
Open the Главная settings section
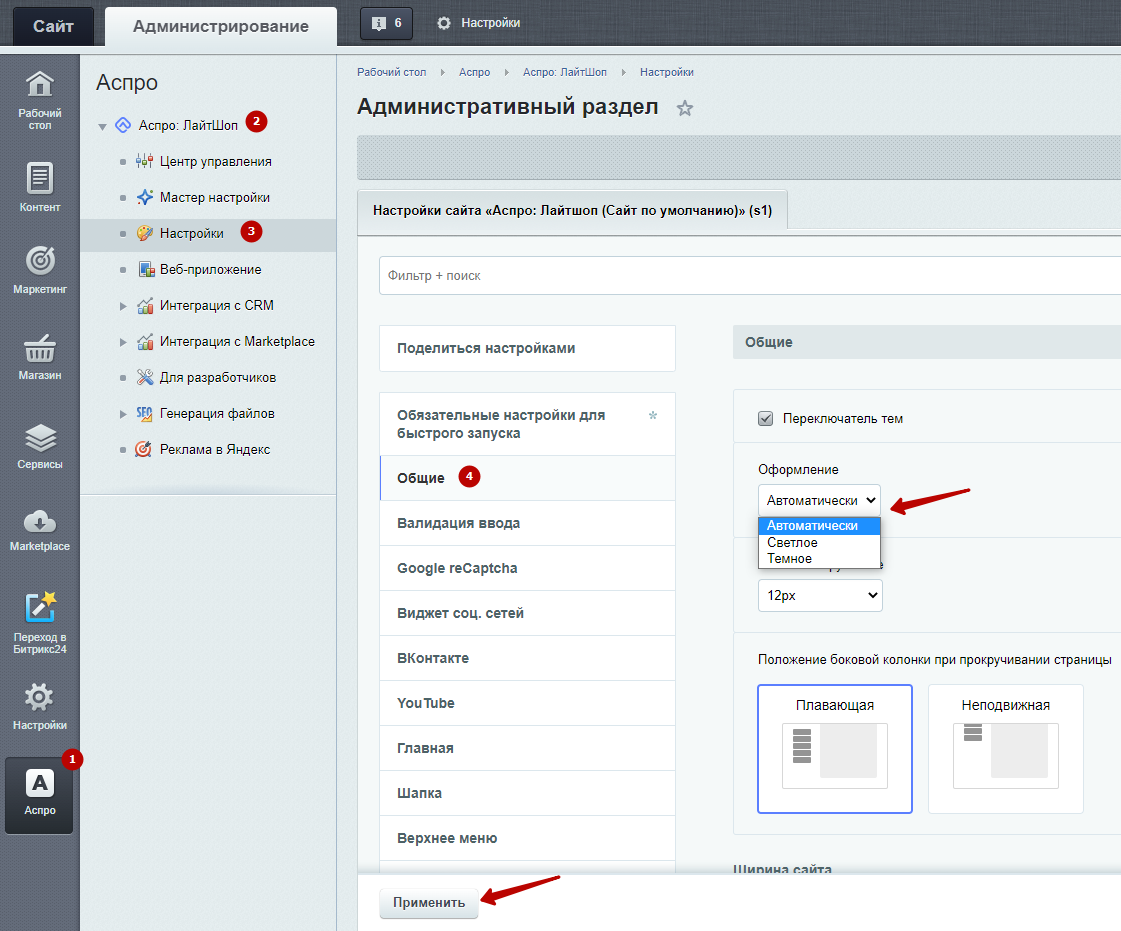click(528, 749)
